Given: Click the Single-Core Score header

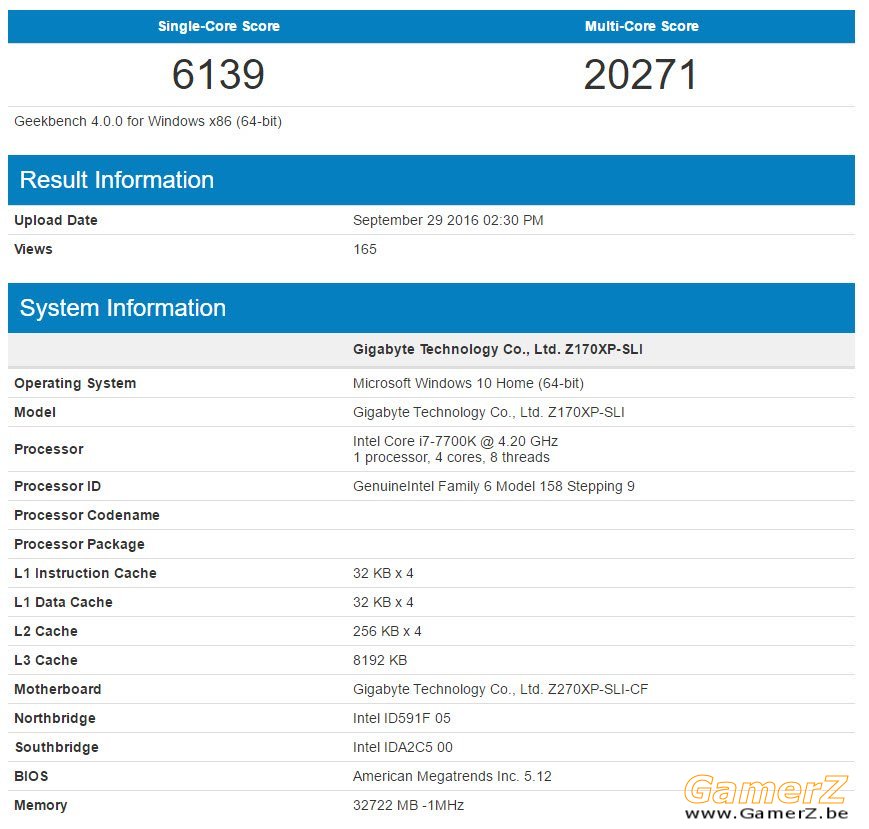Looking at the screenshot, I should pyautogui.click(x=219, y=26).
